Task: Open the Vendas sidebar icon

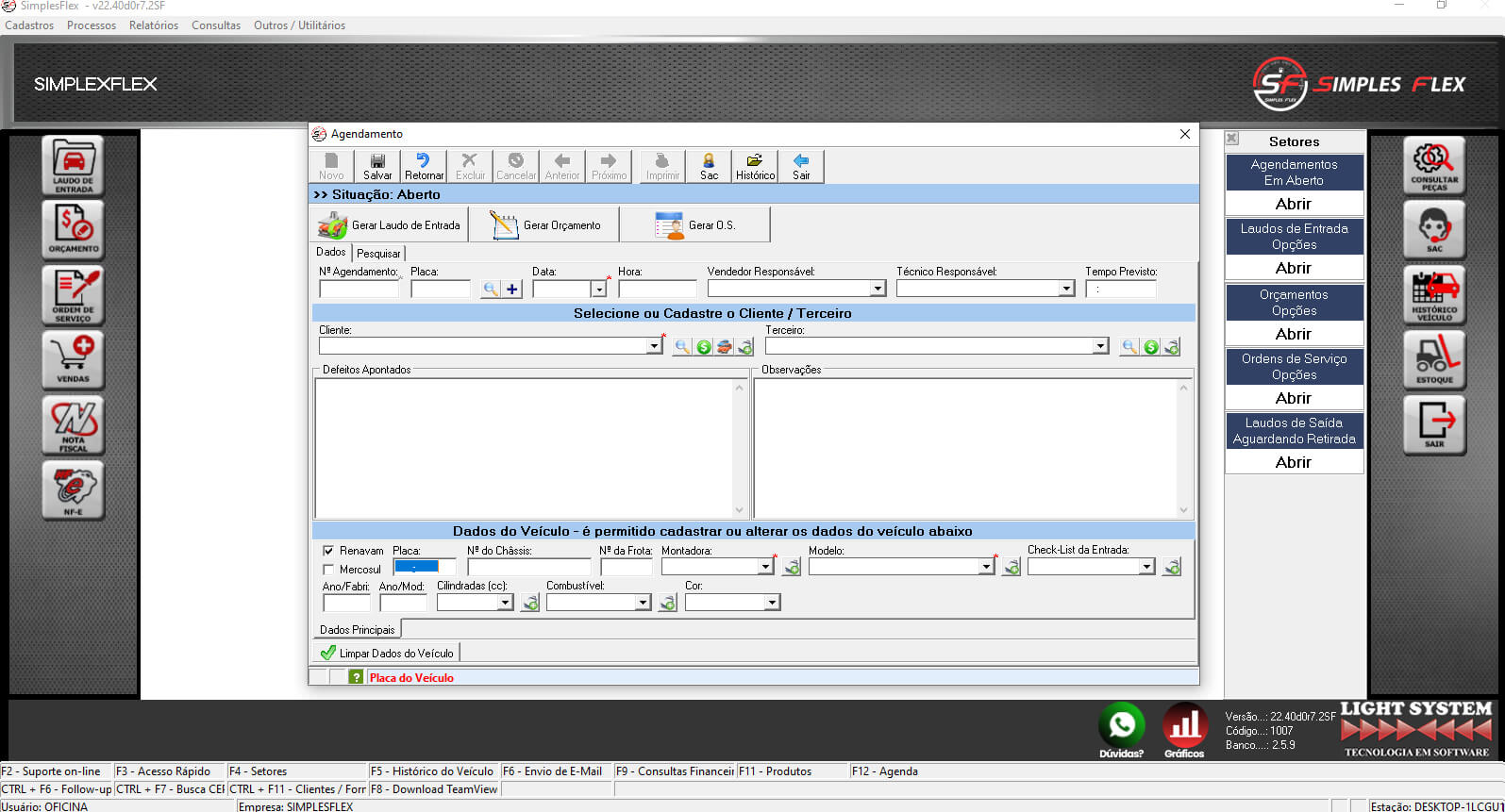Action: pyautogui.click(x=74, y=360)
